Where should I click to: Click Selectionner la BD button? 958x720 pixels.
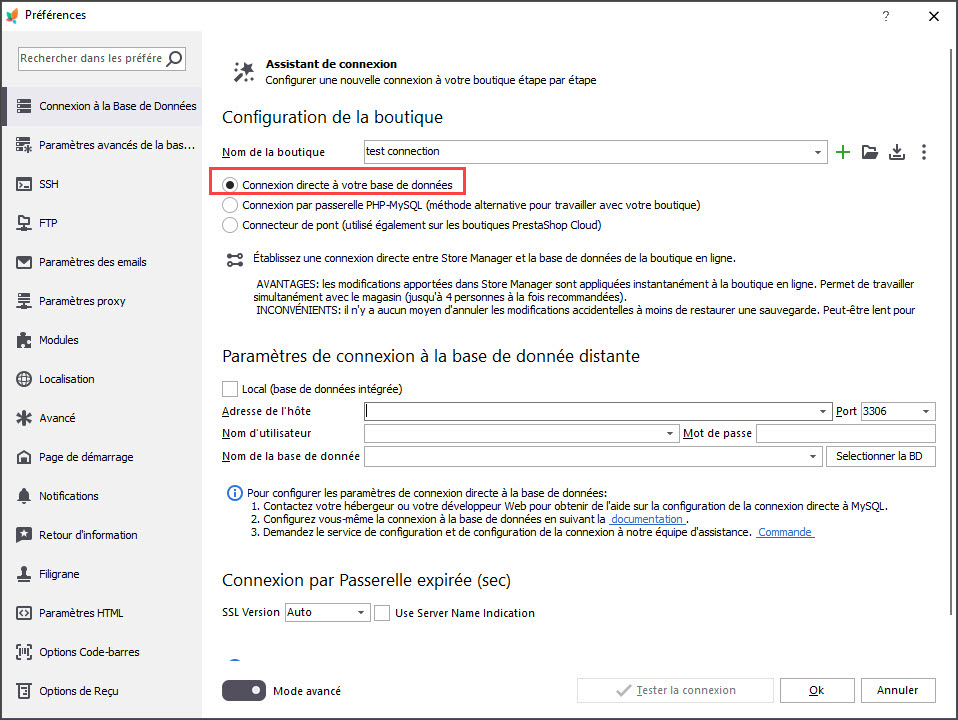click(880, 457)
